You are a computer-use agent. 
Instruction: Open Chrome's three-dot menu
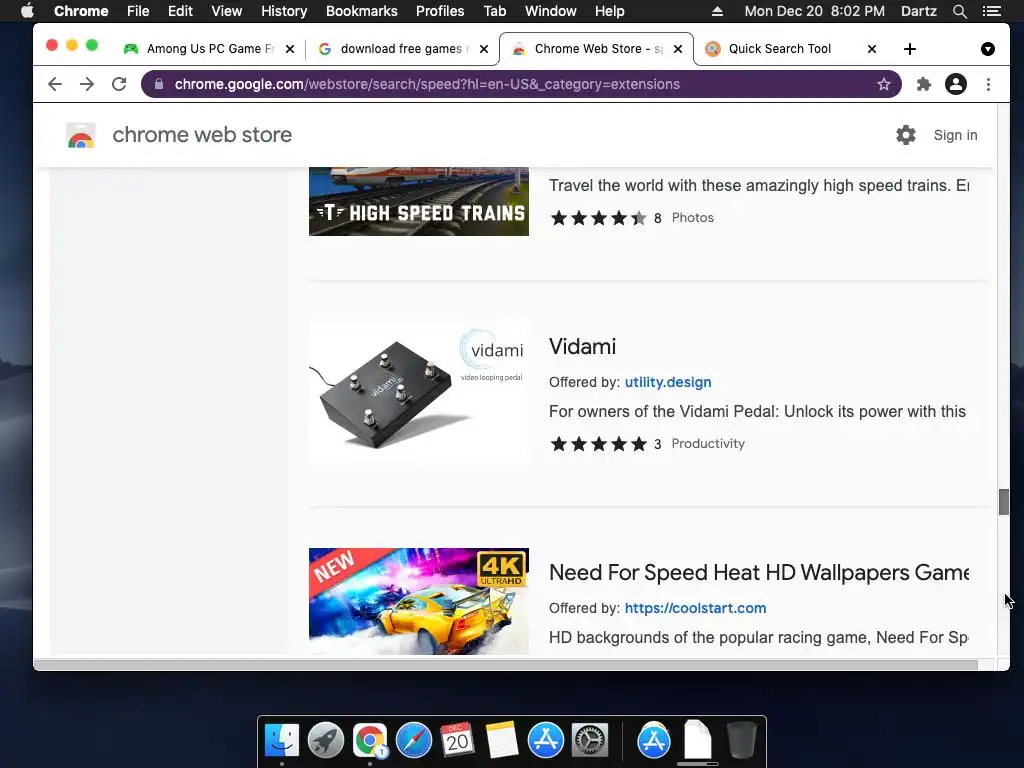[x=988, y=84]
